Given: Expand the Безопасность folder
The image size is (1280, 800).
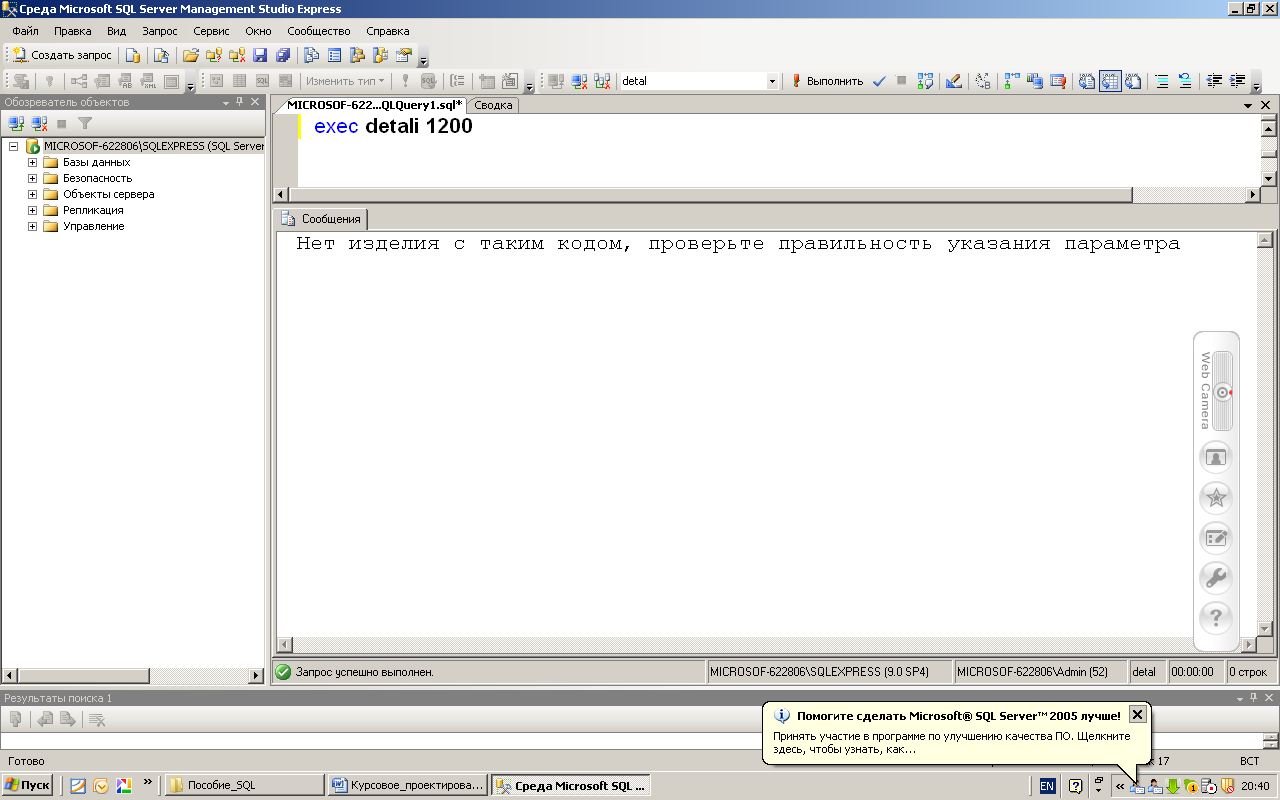Looking at the screenshot, I should (32, 178).
